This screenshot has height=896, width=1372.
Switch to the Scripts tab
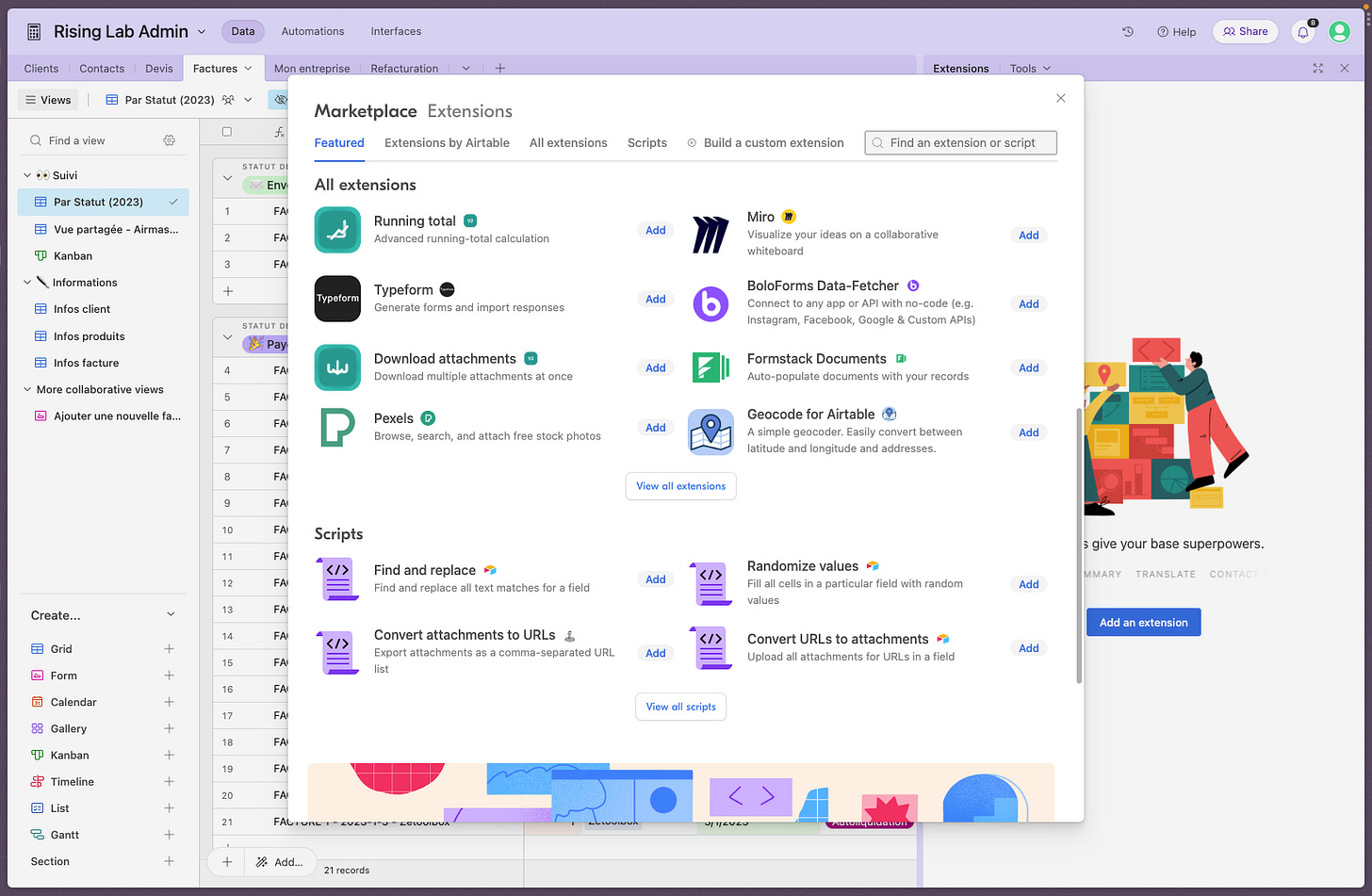point(647,143)
